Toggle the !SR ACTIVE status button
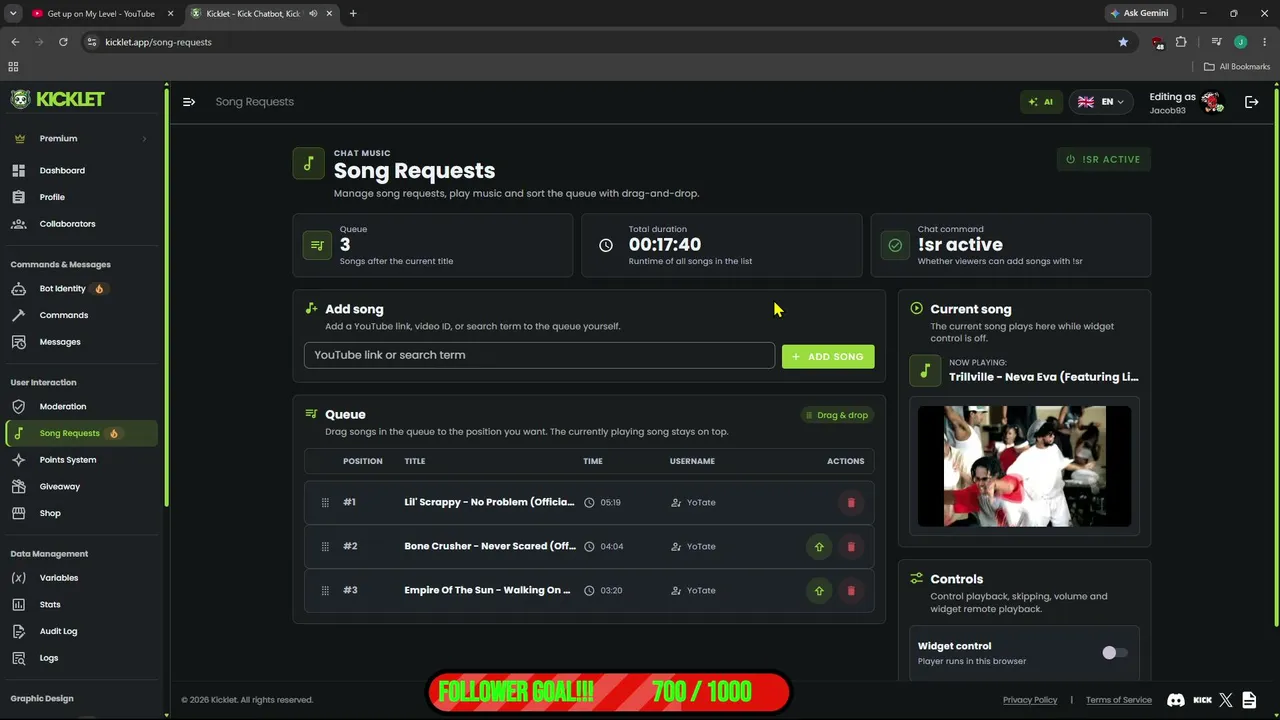 pos(1104,159)
